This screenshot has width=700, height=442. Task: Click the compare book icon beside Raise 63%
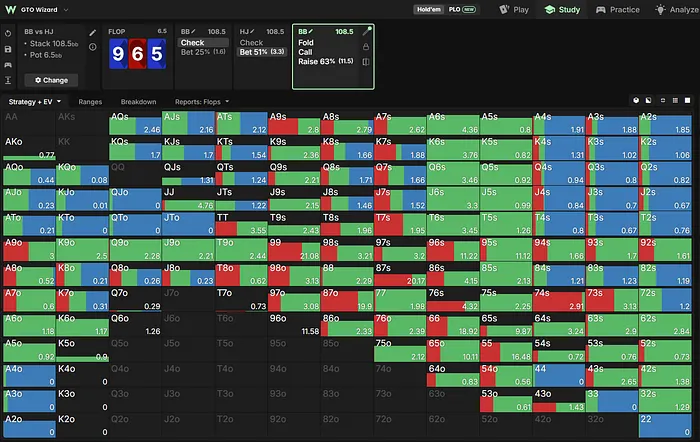coord(366,62)
